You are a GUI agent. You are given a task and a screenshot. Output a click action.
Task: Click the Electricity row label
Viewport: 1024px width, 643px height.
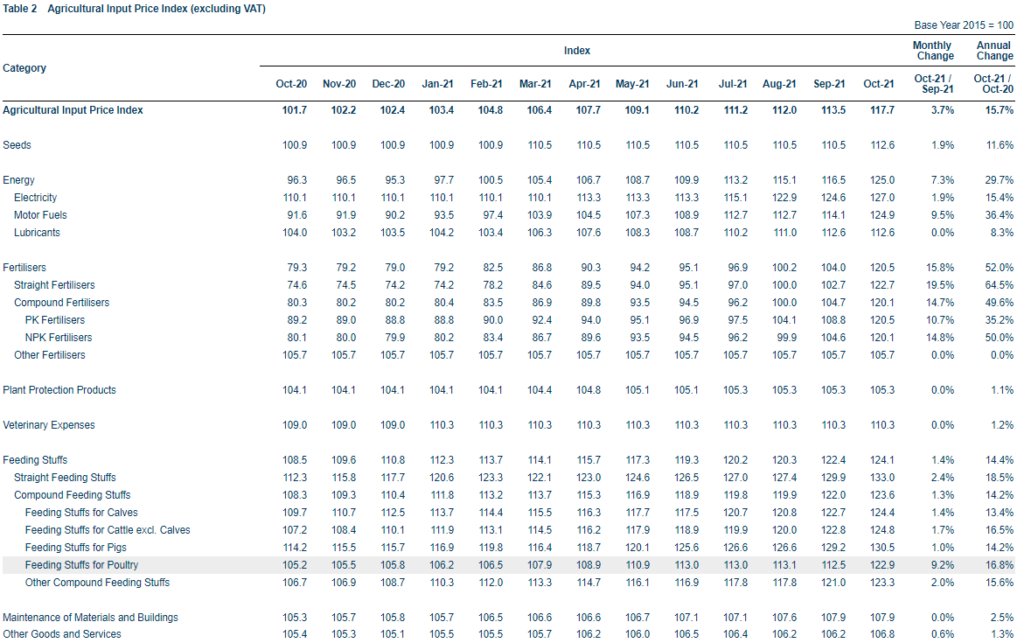37,198
